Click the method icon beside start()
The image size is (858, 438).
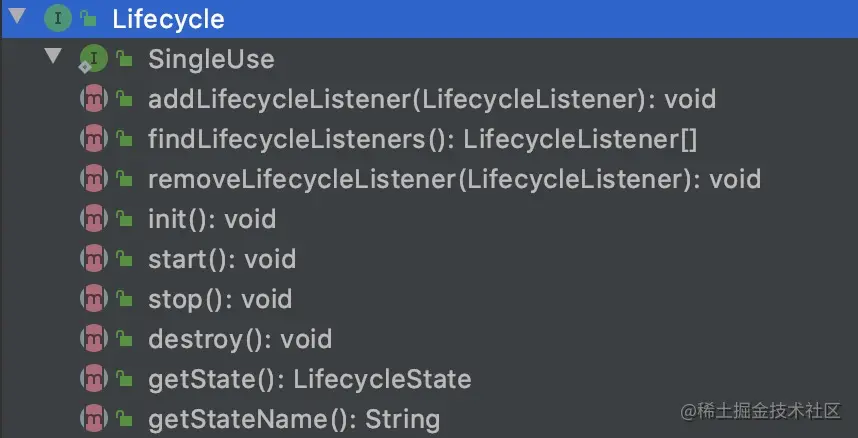(x=93, y=259)
